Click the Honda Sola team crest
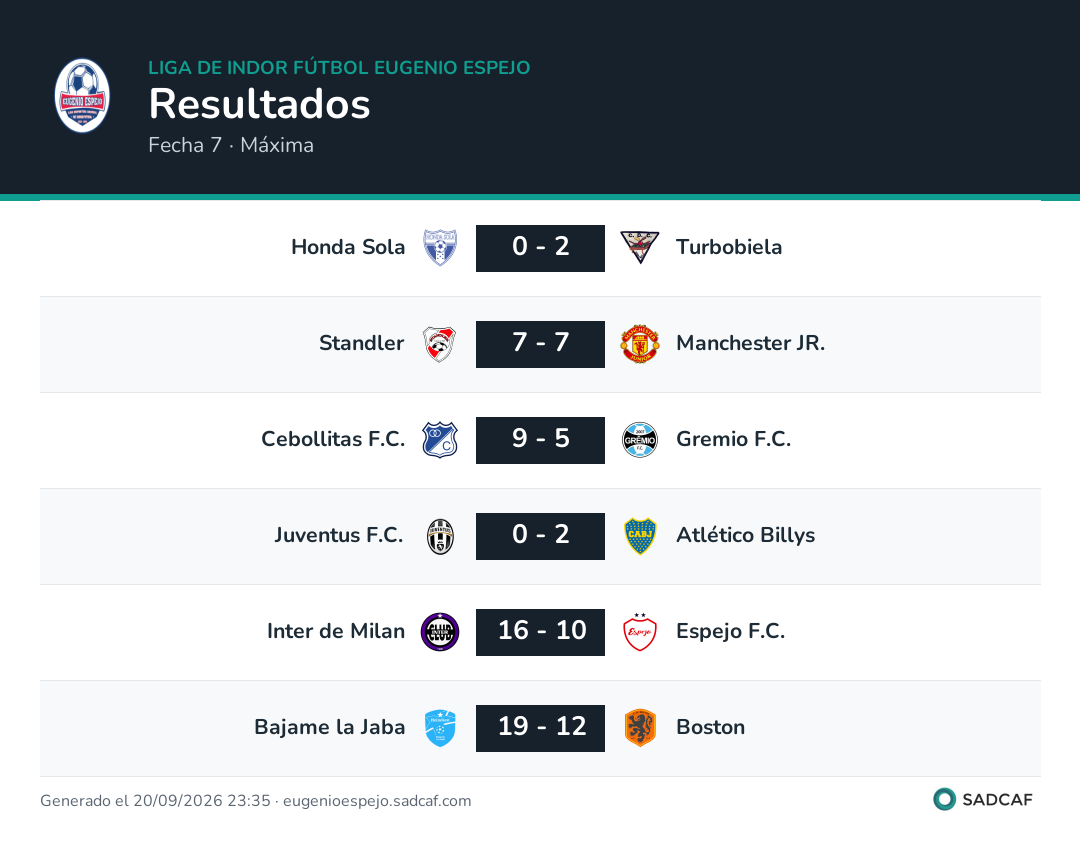1080x852 pixels. 439,248
